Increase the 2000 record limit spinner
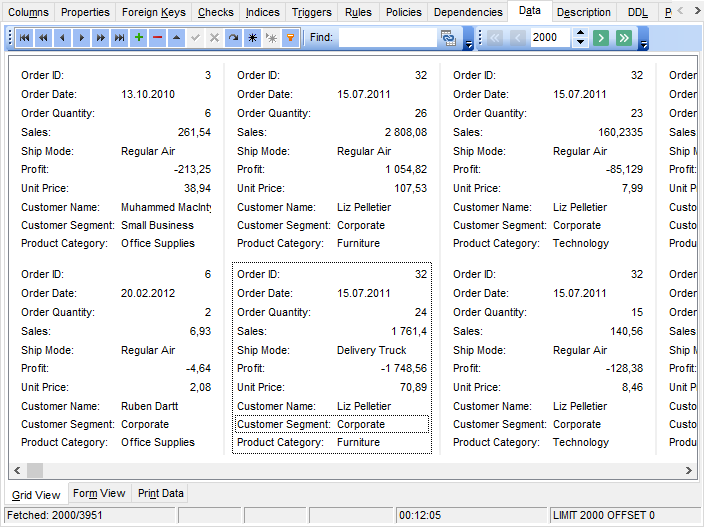 [580, 33]
